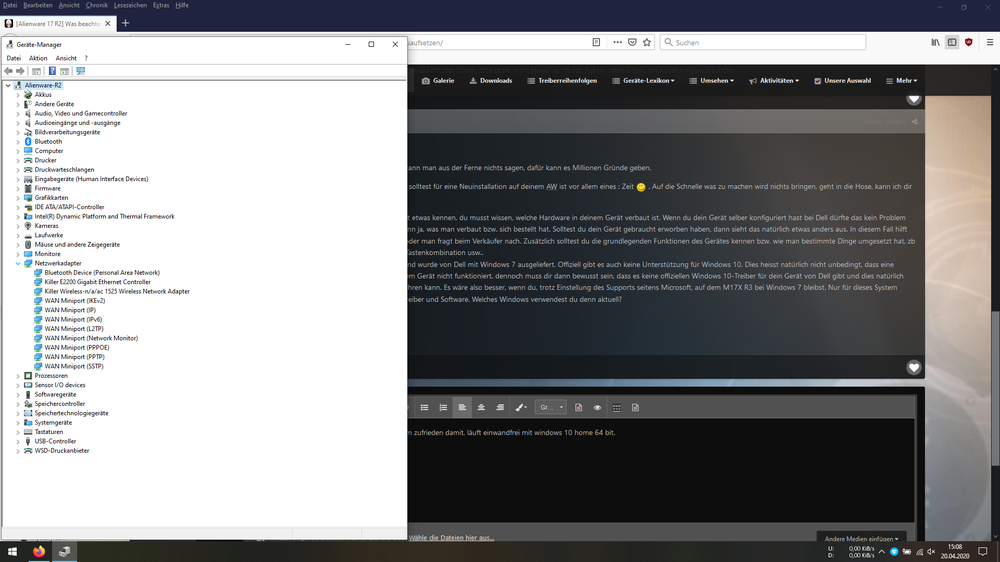This screenshot has width=1000, height=562.
Task: Click the heart like button under the post
Action: point(913,368)
